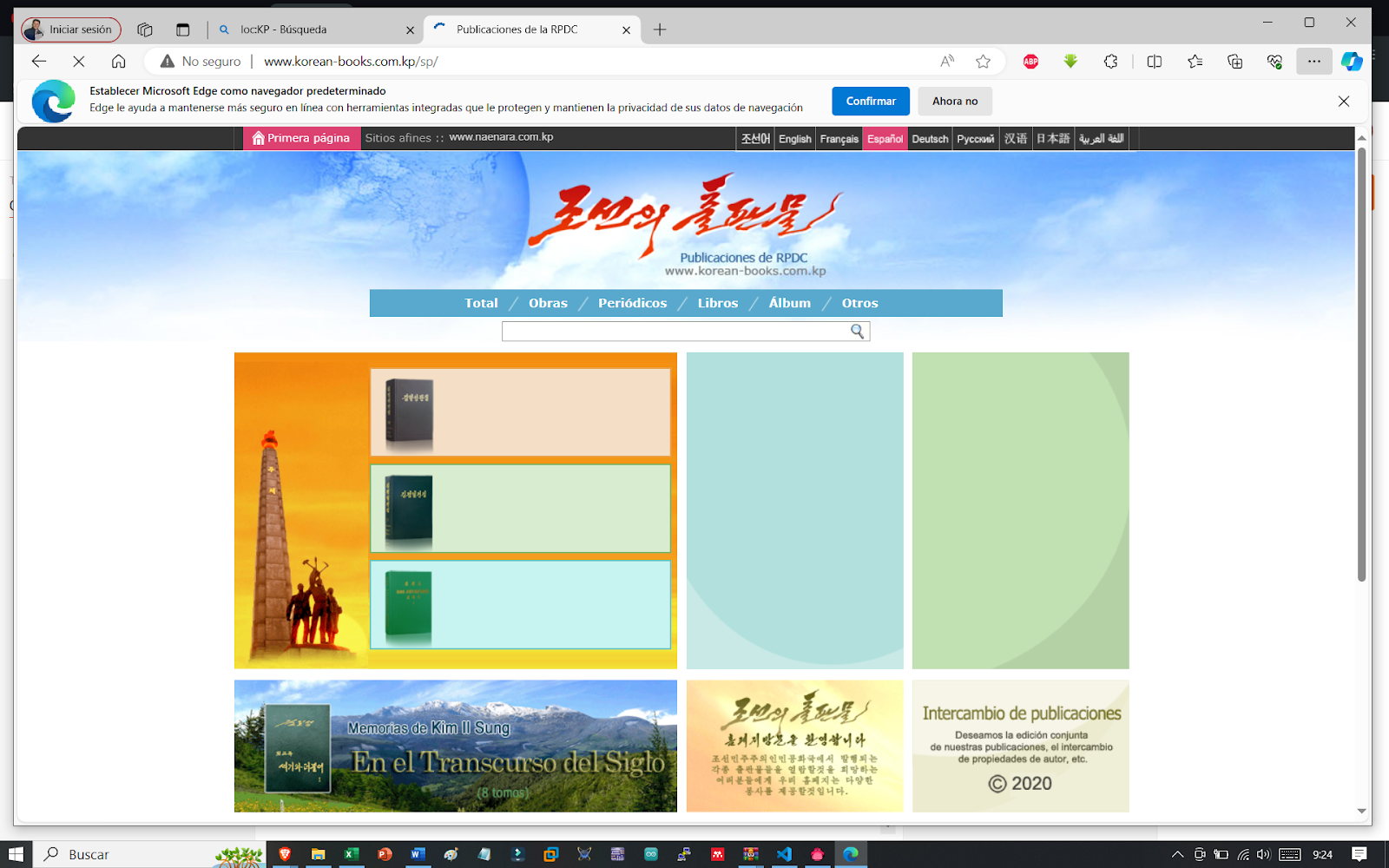This screenshot has width=1389, height=868.
Task: Click the taskbar 'Buscar' search box
Action: pos(149,854)
